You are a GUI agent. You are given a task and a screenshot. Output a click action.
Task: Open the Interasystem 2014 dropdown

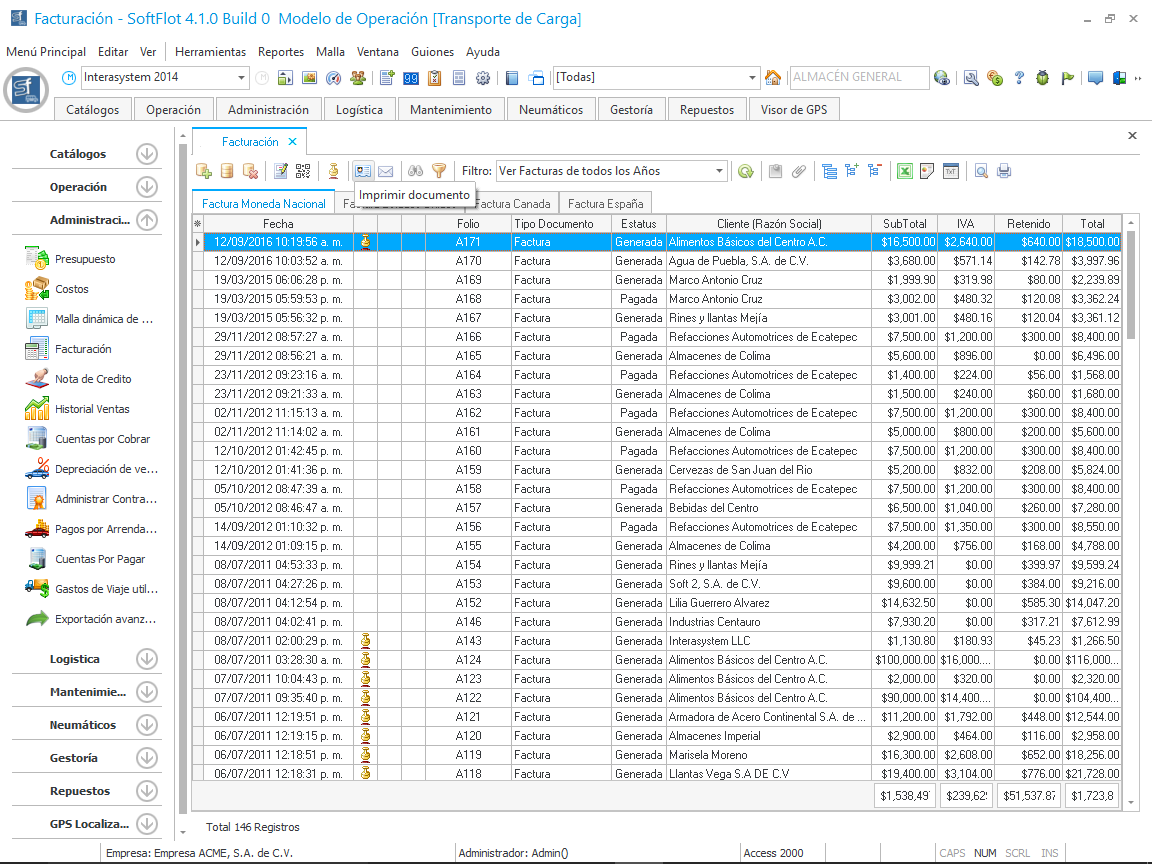click(242, 78)
